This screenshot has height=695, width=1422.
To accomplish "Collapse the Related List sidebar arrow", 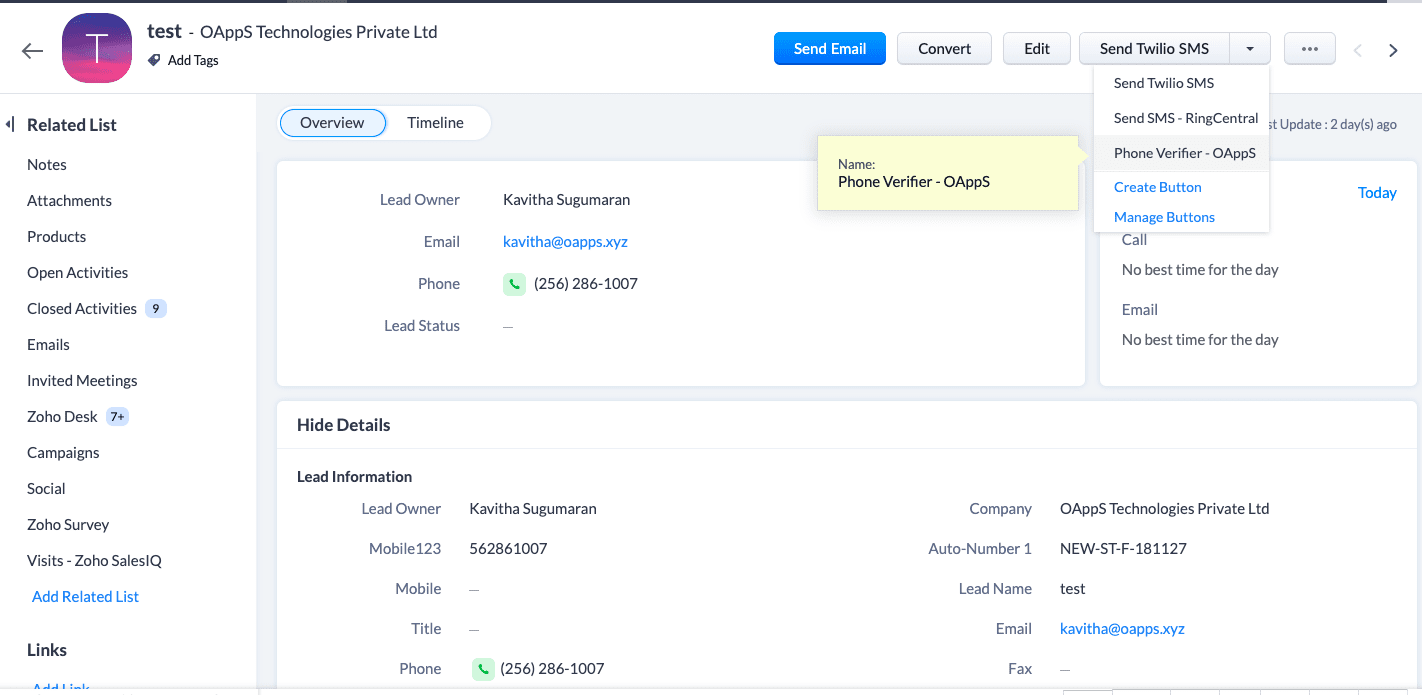I will (10, 124).
